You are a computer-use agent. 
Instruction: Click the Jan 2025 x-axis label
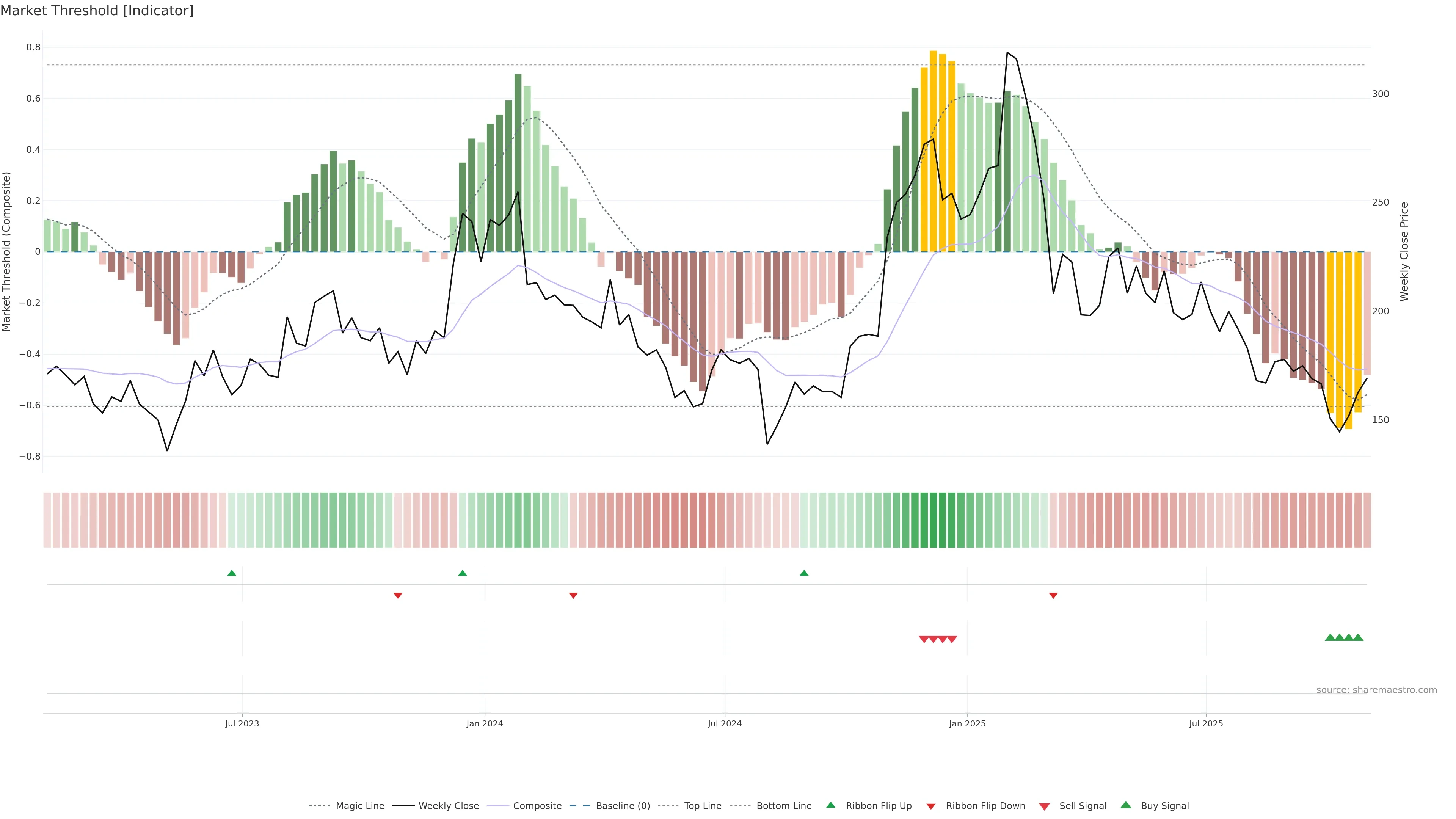point(967,723)
